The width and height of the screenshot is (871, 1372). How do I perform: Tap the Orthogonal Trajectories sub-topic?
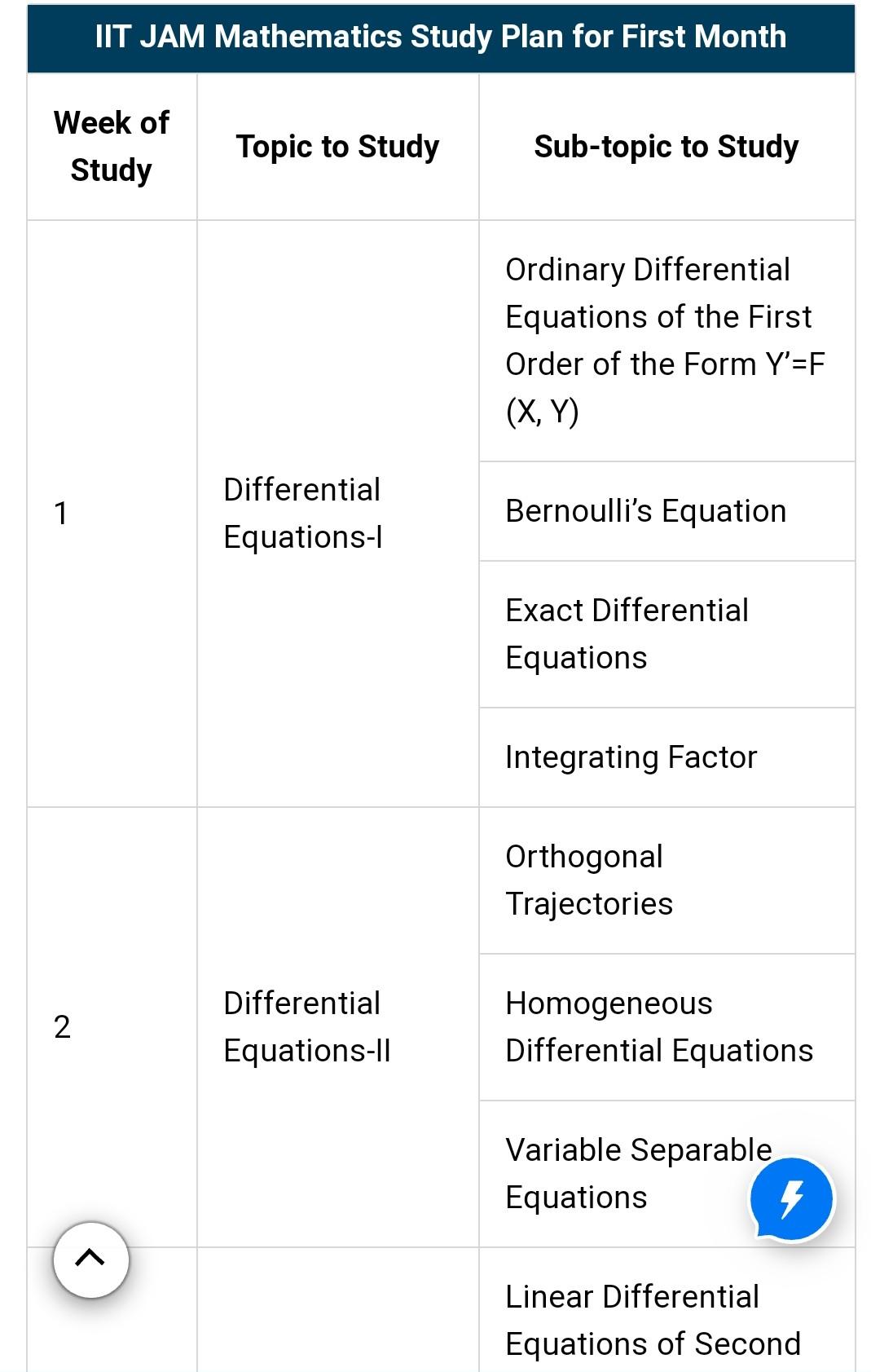(x=588, y=880)
